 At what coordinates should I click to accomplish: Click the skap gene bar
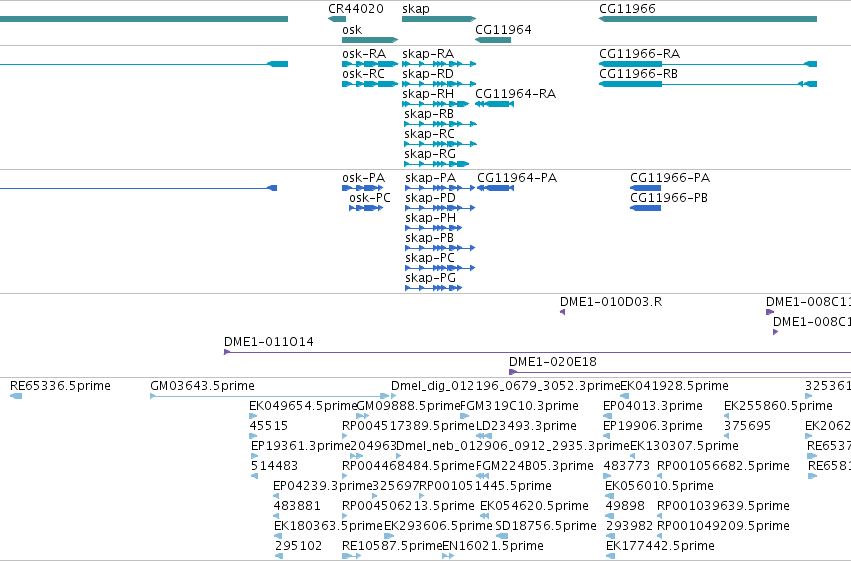click(x=439, y=19)
